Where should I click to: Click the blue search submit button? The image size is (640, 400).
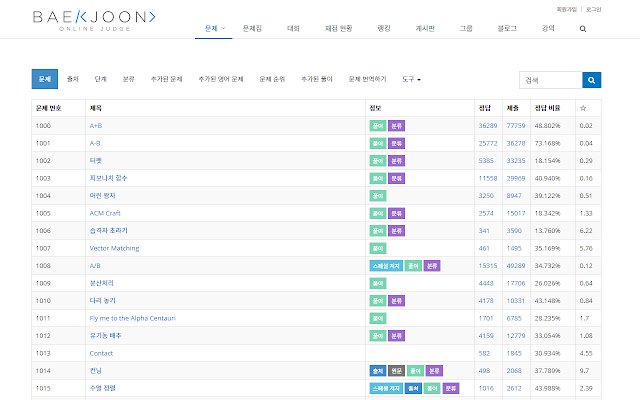591,80
